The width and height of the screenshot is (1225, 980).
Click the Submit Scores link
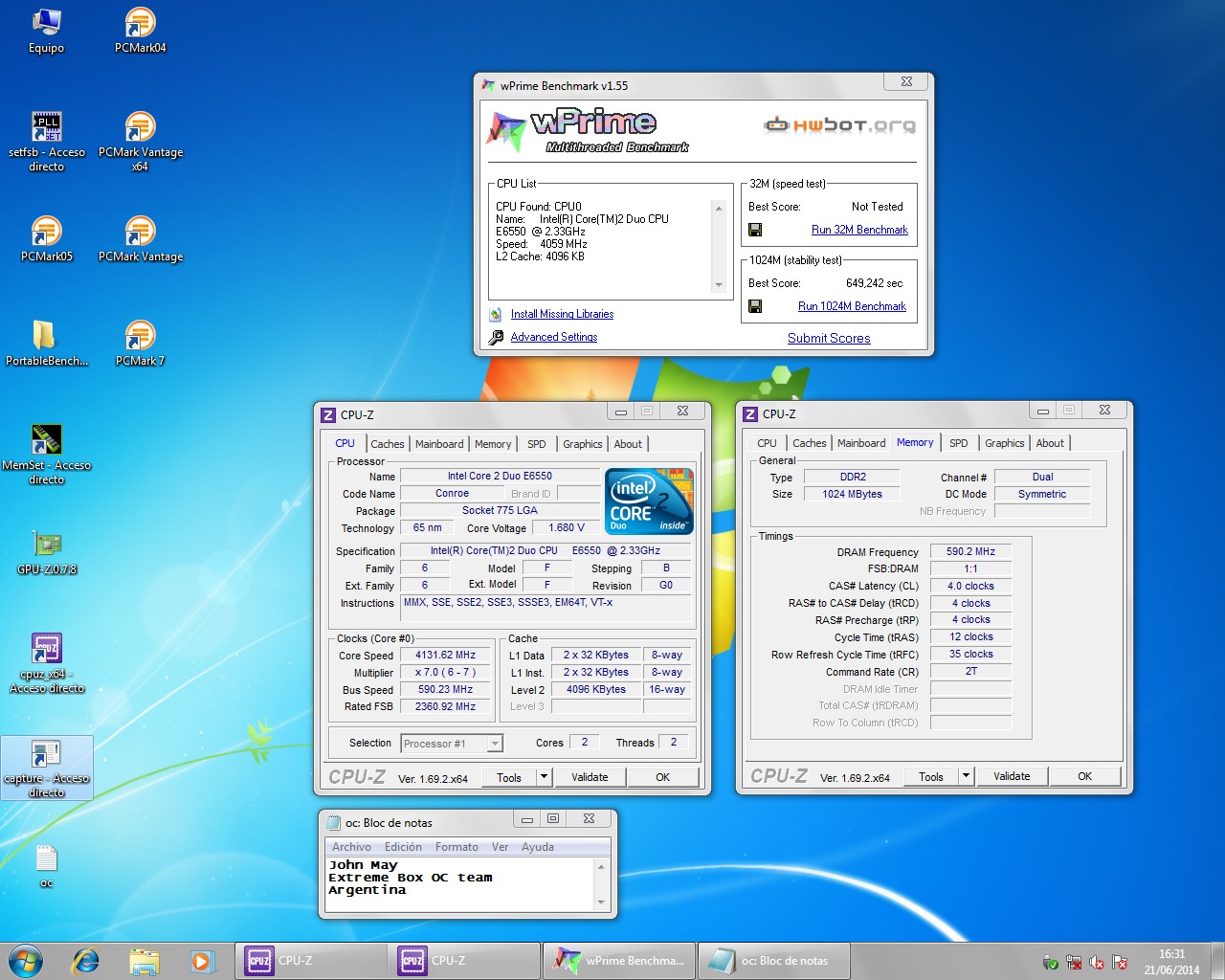(x=829, y=338)
